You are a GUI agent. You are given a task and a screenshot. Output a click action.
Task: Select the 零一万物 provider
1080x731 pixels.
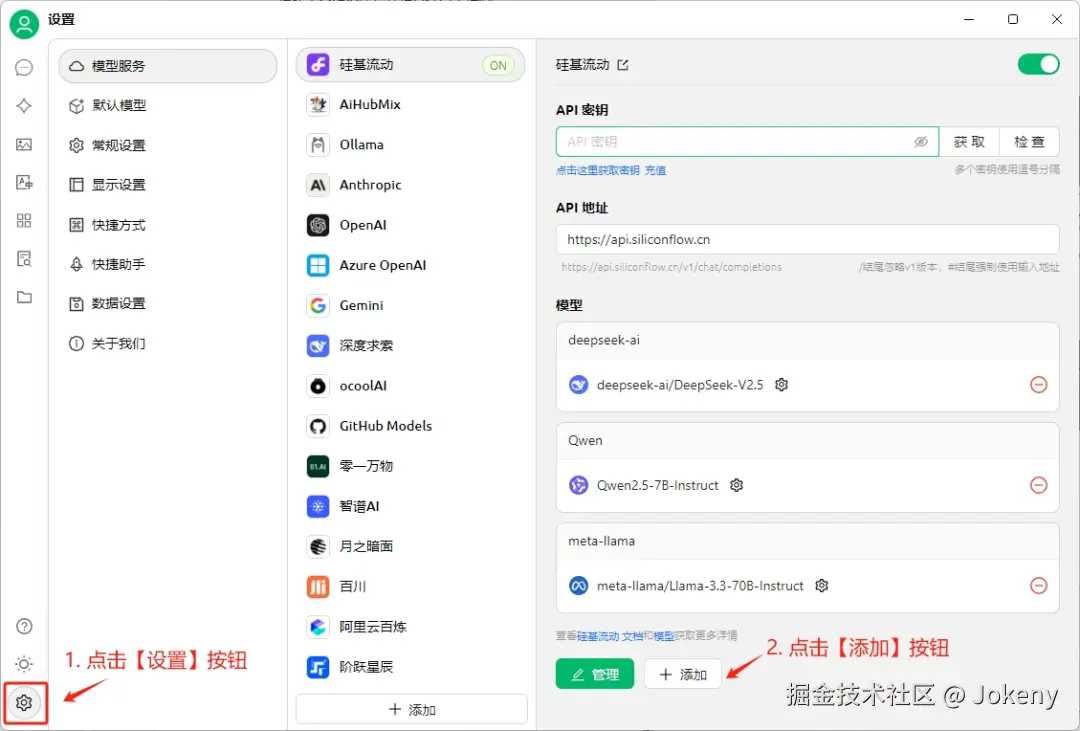click(411, 466)
